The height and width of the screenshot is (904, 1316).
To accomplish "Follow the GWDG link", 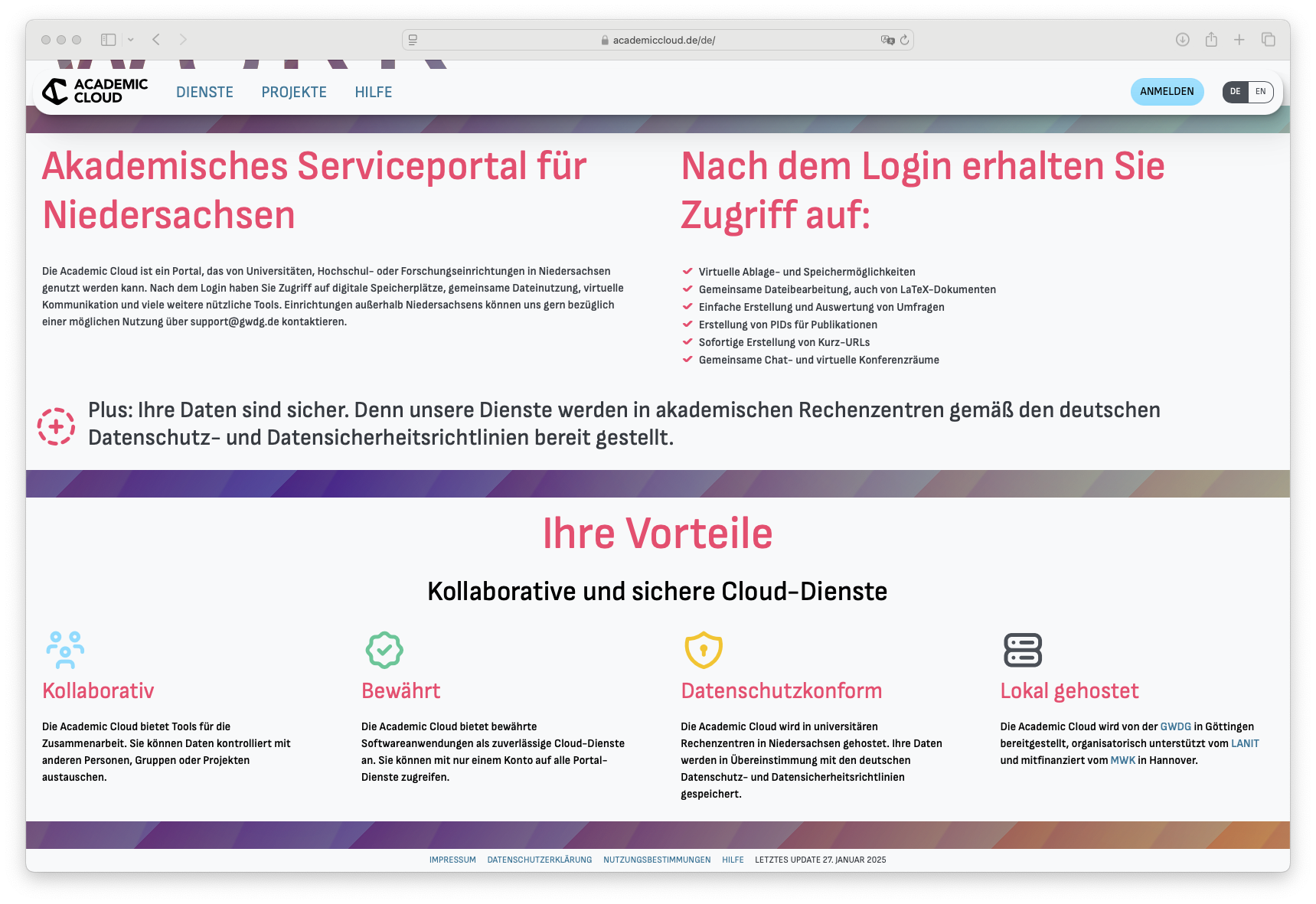I will pos(1174,726).
